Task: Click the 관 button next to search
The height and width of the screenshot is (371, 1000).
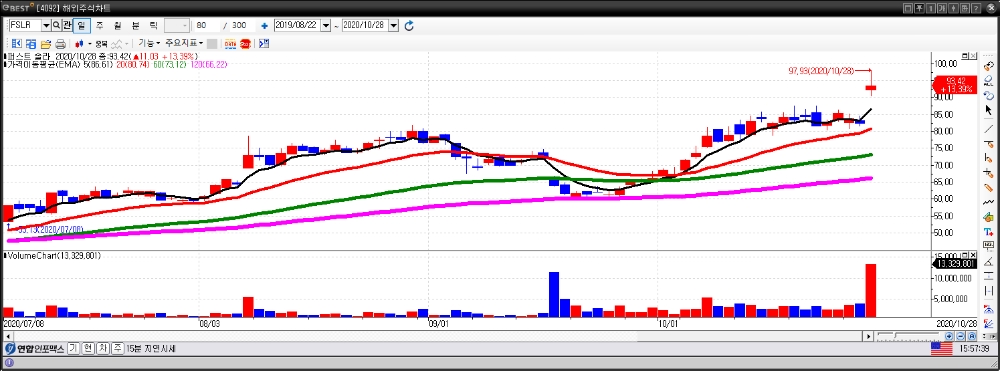Action: pyautogui.click(x=66, y=25)
